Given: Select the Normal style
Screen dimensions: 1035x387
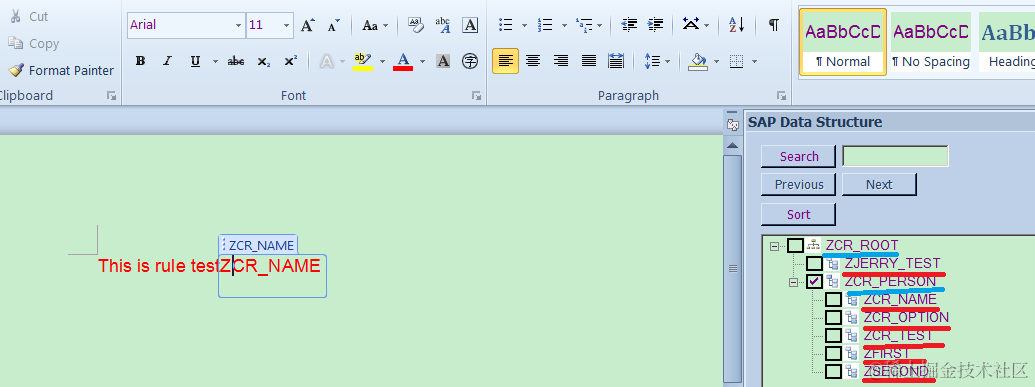Looking at the screenshot, I should click(x=843, y=42).
